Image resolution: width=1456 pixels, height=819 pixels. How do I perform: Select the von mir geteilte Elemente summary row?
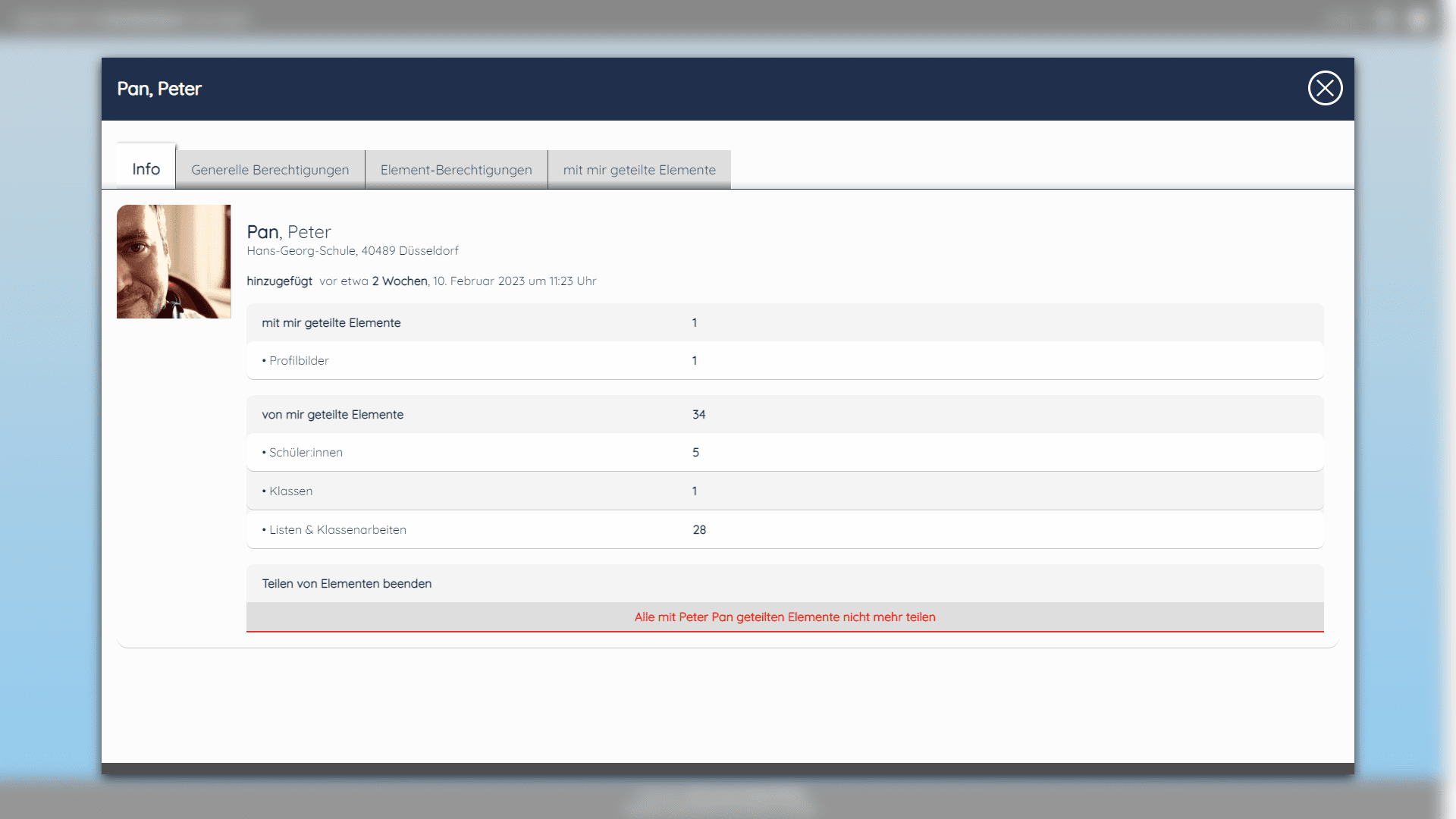click(785, 414)
